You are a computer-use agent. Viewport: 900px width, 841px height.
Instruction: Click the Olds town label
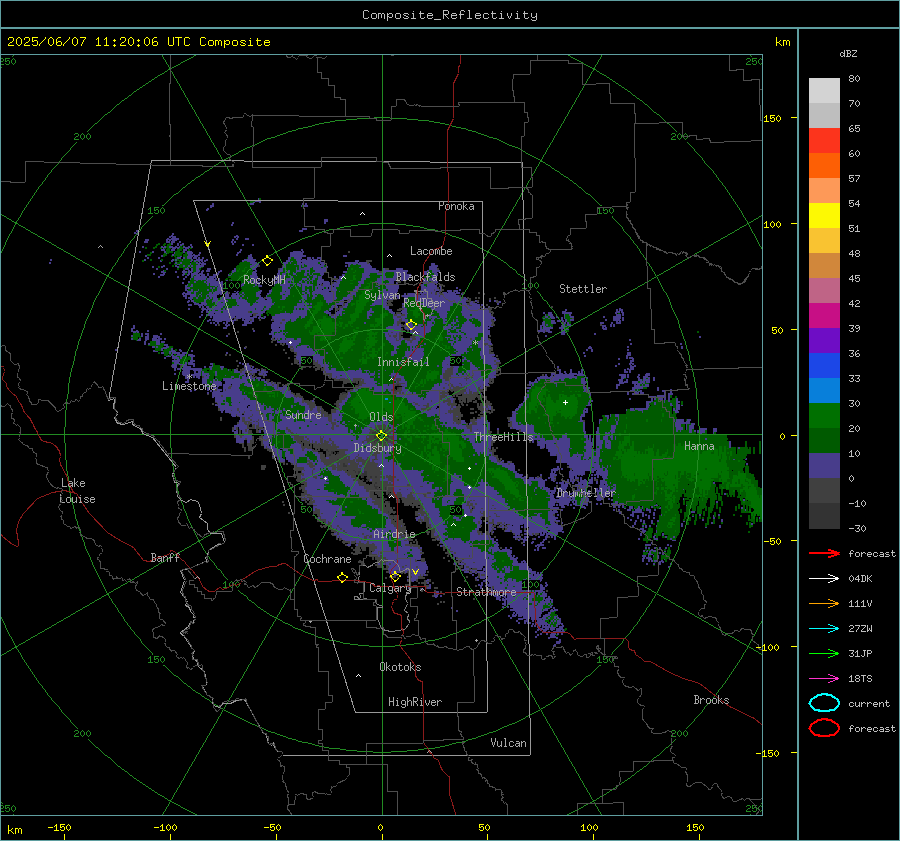coord(381,417)
